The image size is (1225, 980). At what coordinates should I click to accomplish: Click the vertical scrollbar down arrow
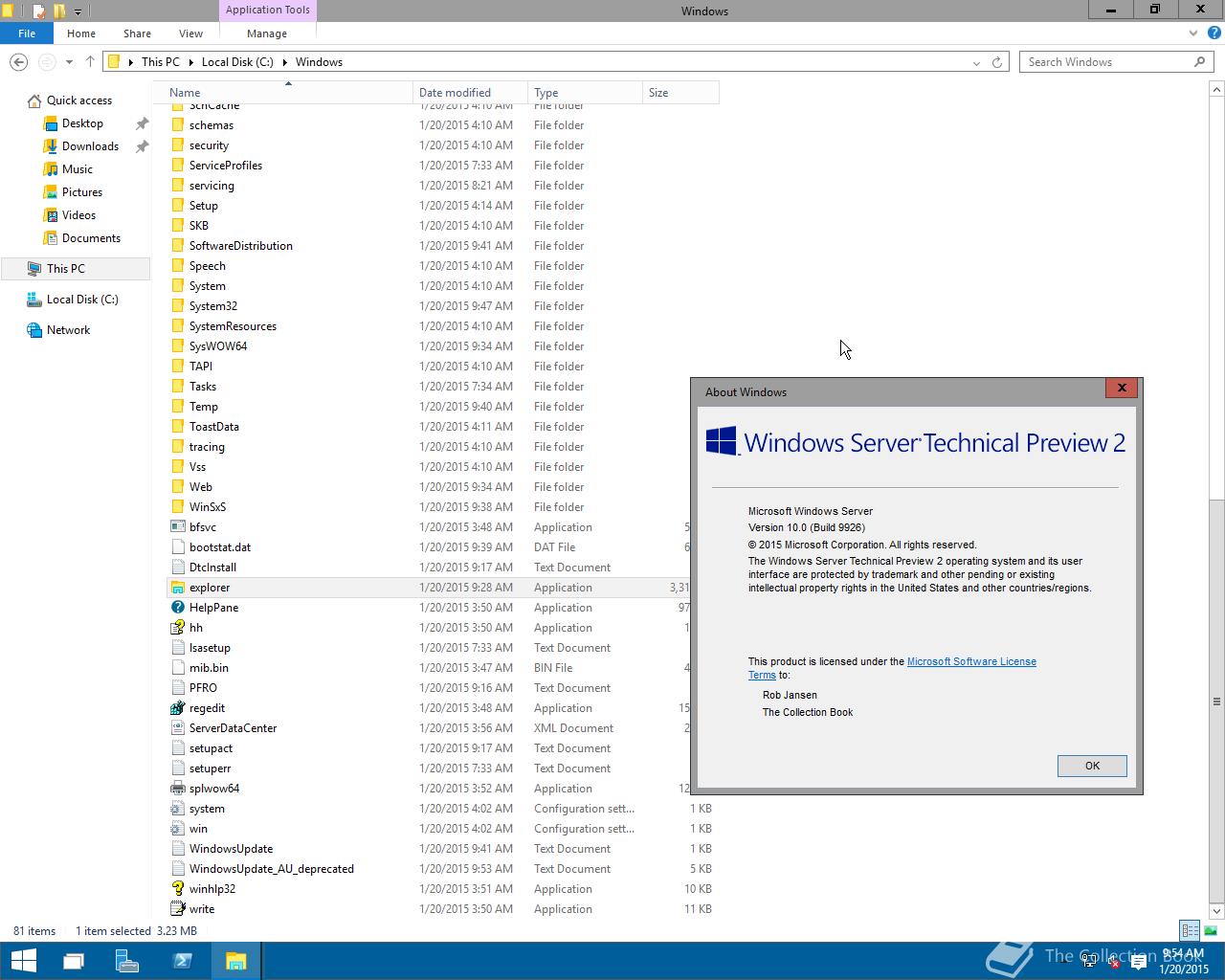(x=1216, y=911)
